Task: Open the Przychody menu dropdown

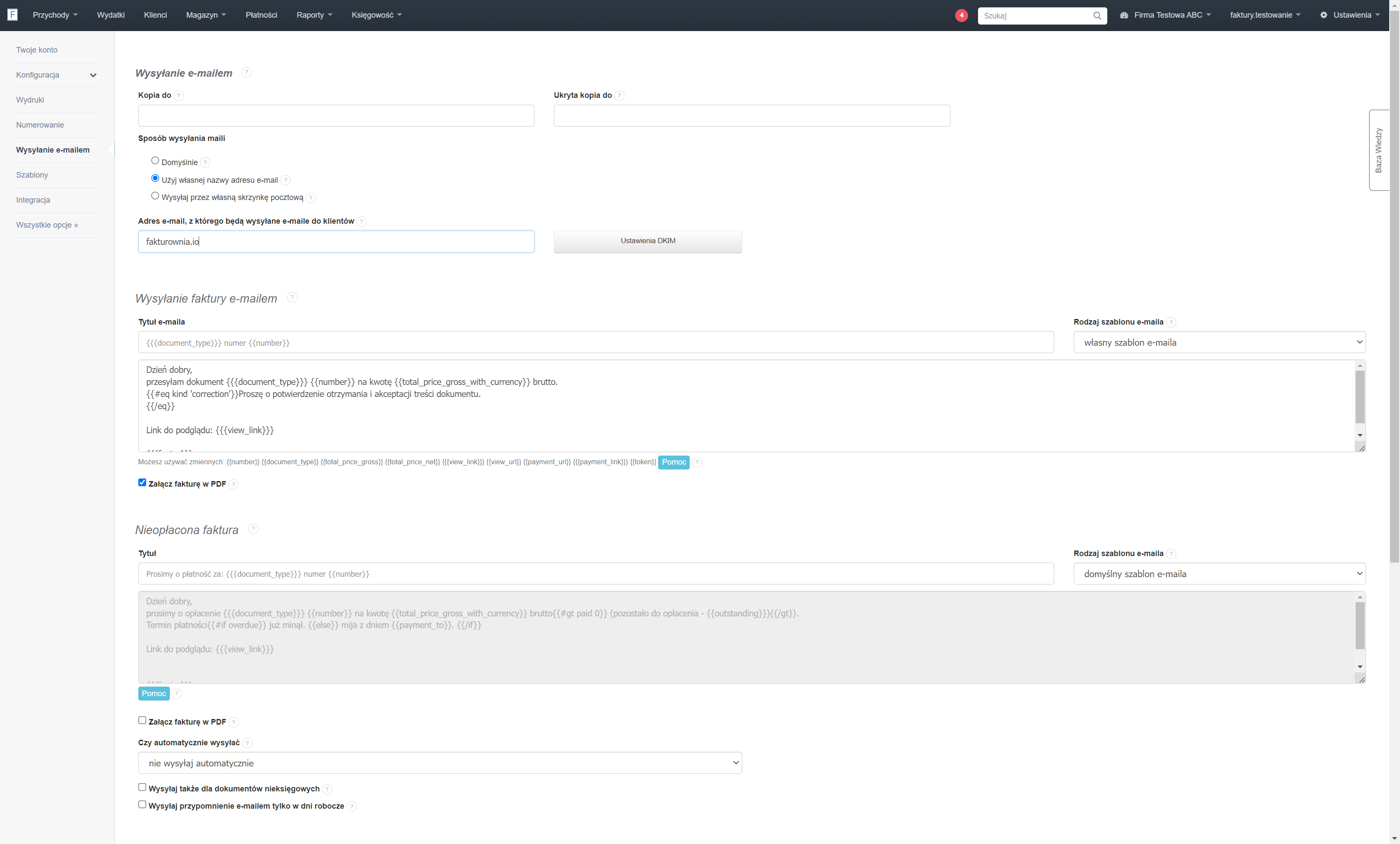Action: click(x=55, y=16)
